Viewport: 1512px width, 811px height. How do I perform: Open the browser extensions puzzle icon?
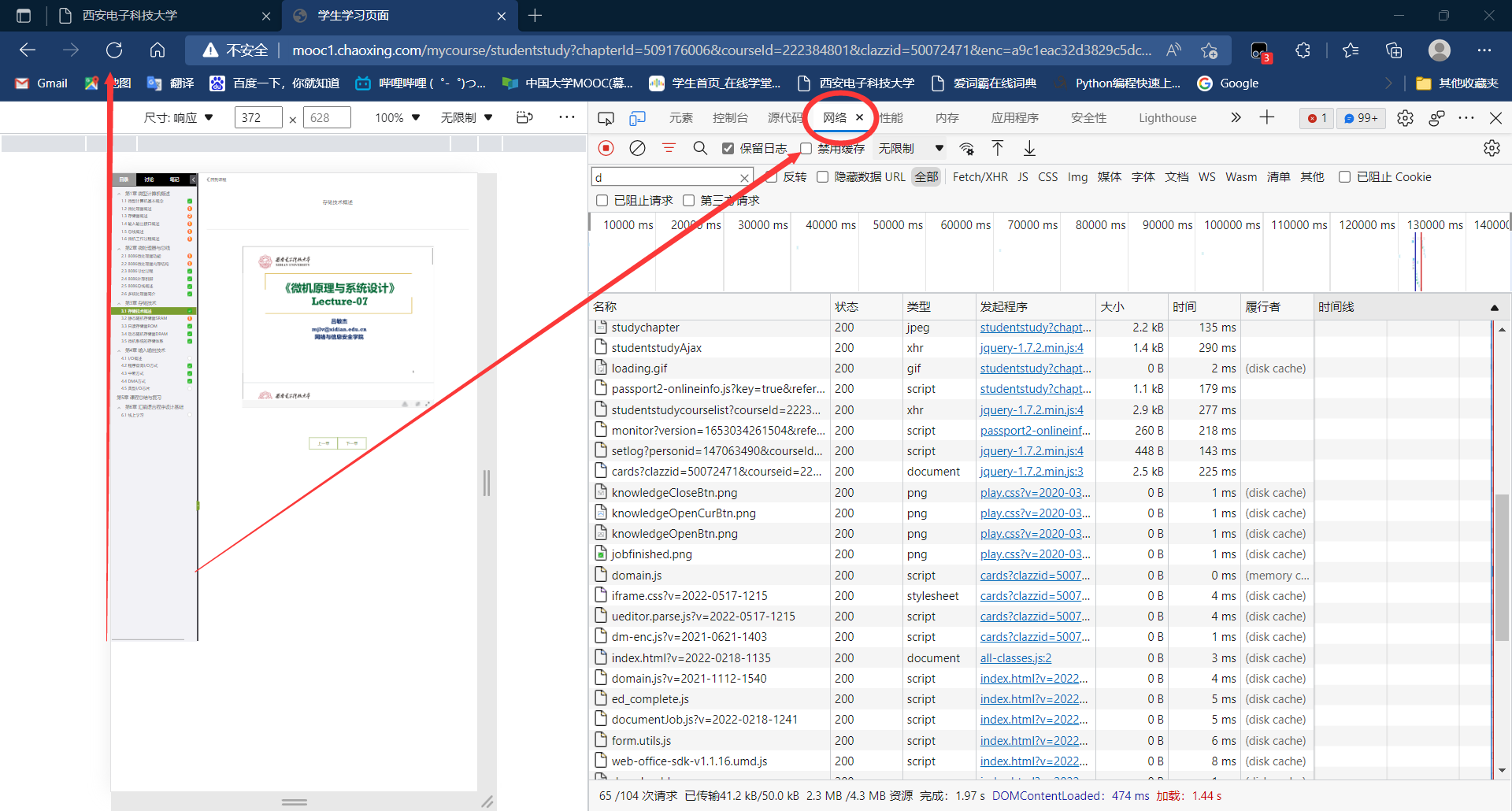pos(1303,50)
